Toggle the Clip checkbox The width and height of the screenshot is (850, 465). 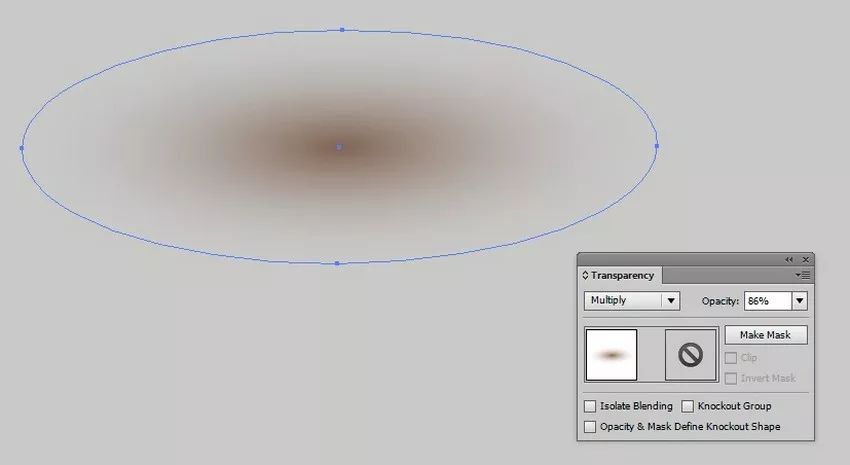pyautogui.click(x=731, y=358)
